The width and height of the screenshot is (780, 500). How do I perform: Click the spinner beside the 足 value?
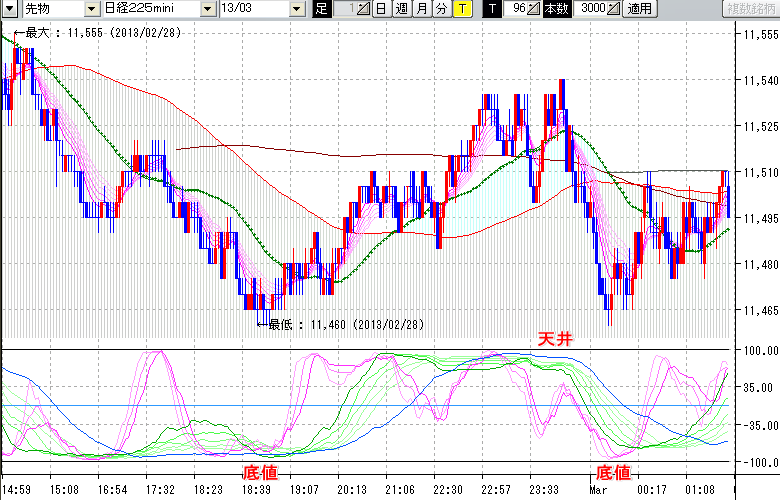pyautogui.click(x=362, y=9)
